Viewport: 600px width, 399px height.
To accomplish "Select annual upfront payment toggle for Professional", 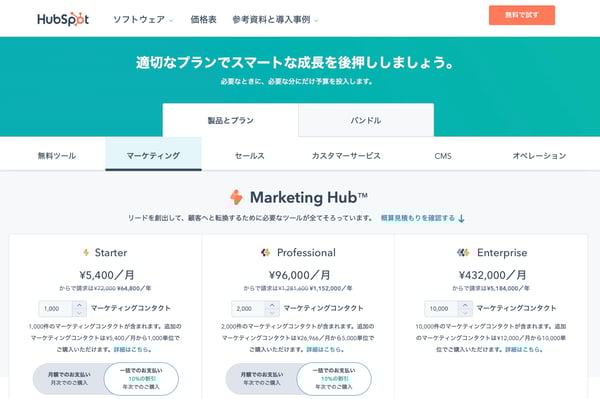I will [x=334, y=379].
